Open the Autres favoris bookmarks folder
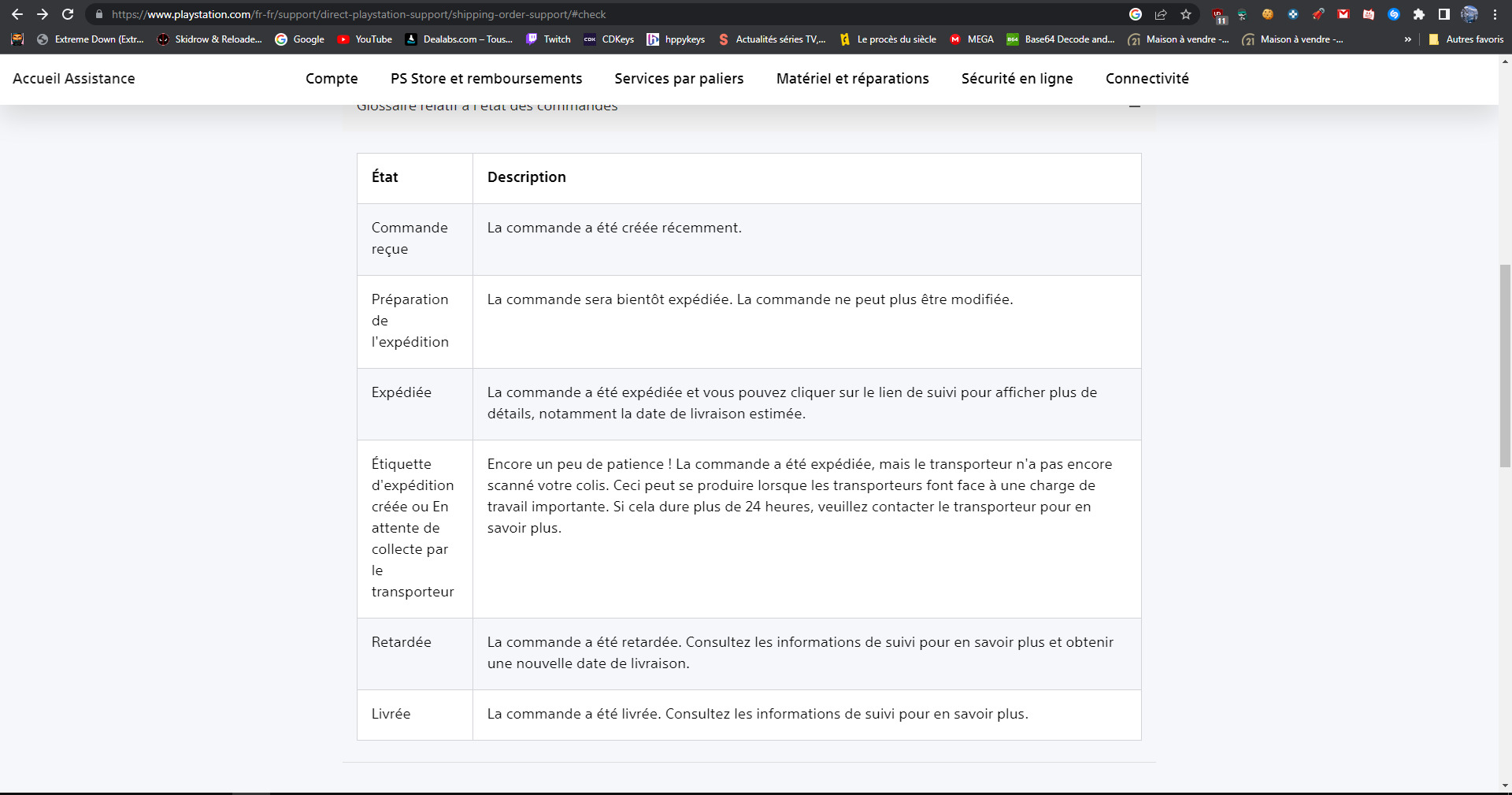 point(1466,39)
